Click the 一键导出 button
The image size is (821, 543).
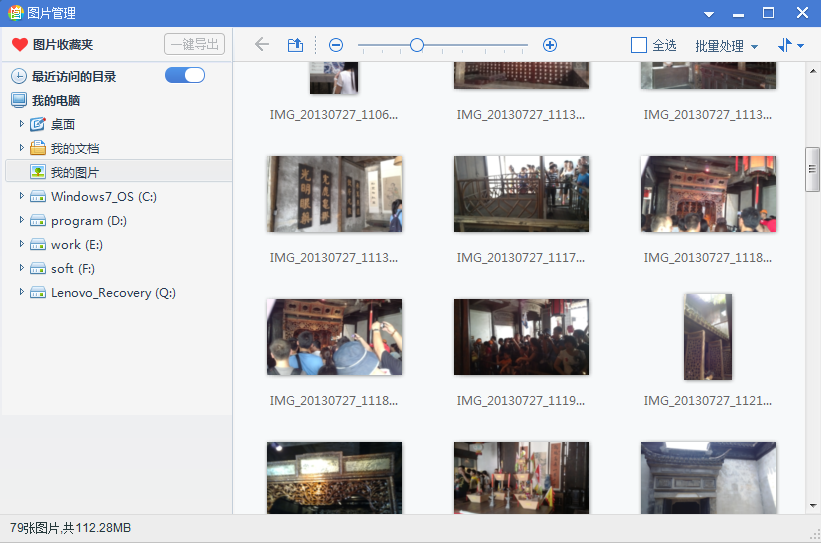tap(194, 45)
